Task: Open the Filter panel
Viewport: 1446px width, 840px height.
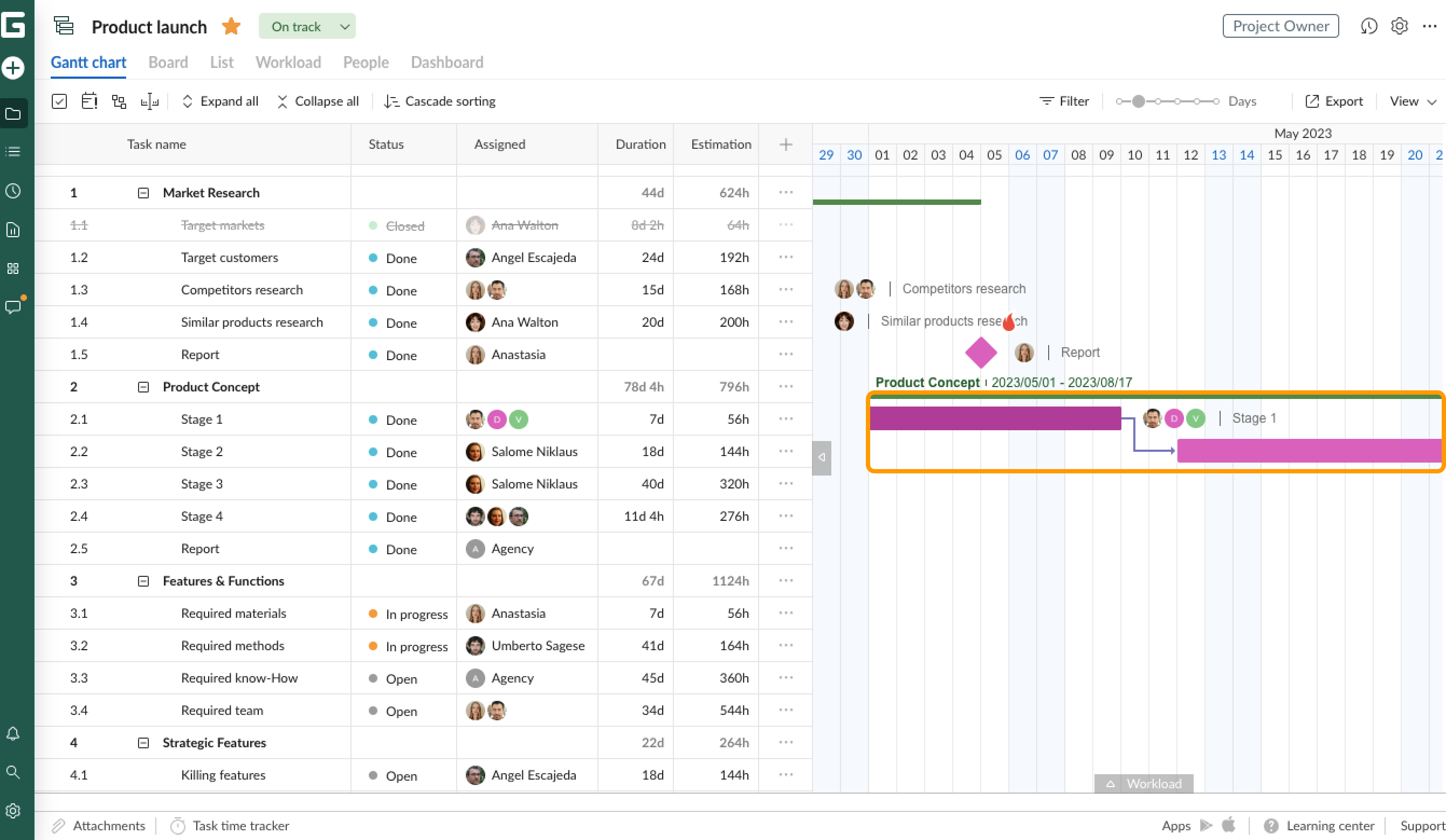Action: tap(1064, 101)
